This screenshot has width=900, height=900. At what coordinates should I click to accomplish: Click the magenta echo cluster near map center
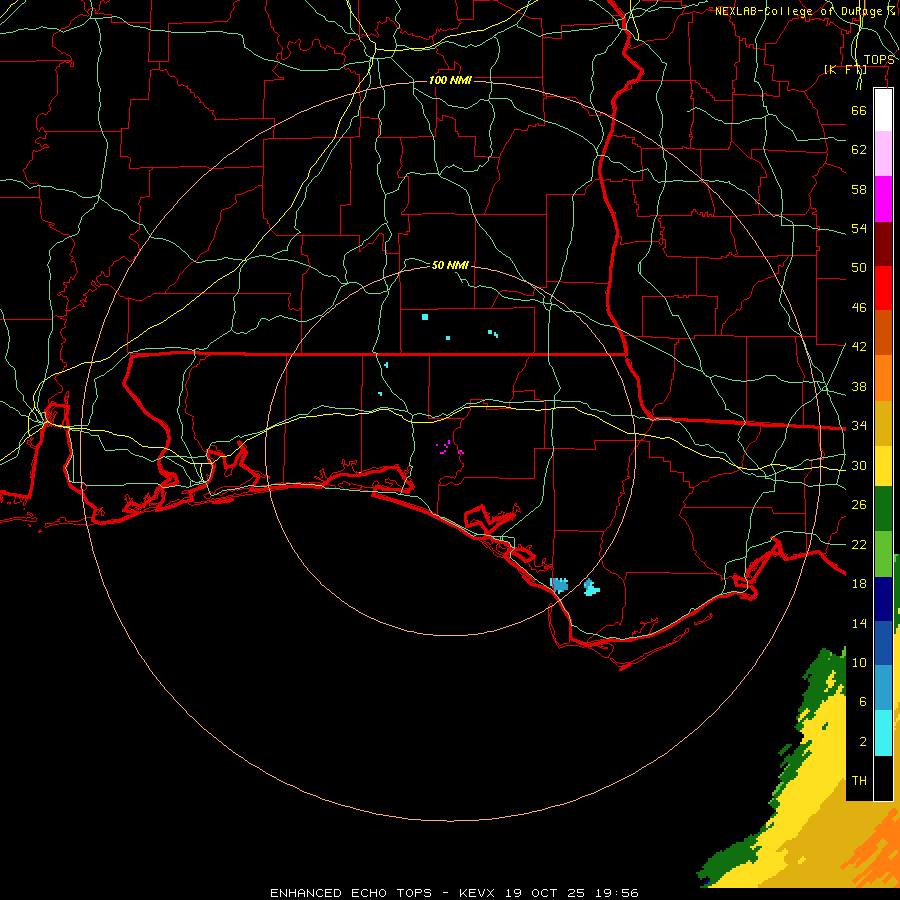coord(449,448)
